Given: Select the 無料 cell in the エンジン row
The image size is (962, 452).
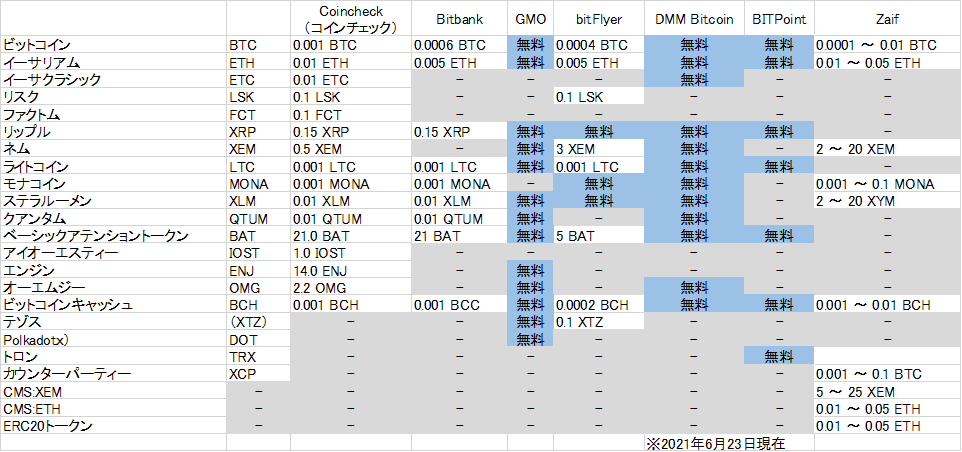Looking at the screenshot, I should point(530,270).
